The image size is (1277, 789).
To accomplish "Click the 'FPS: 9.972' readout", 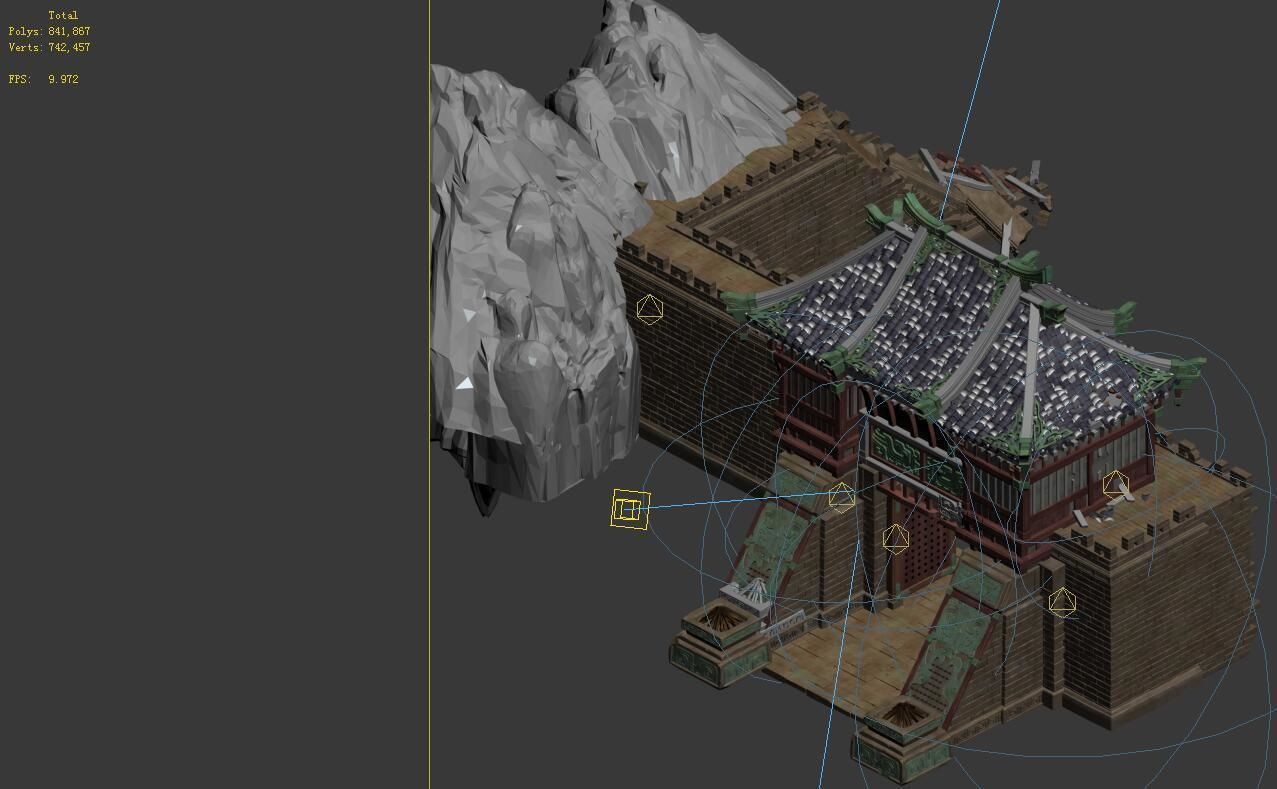I will (x=43, y=79).
